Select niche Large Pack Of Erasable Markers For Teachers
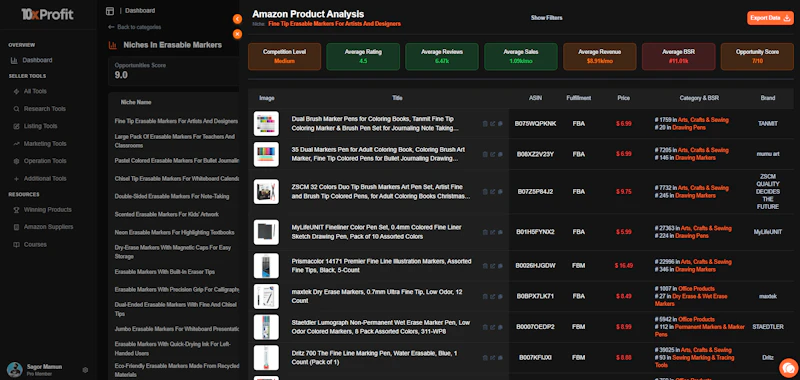The height and width of the screenshot is (380, 800). (175, 141)
